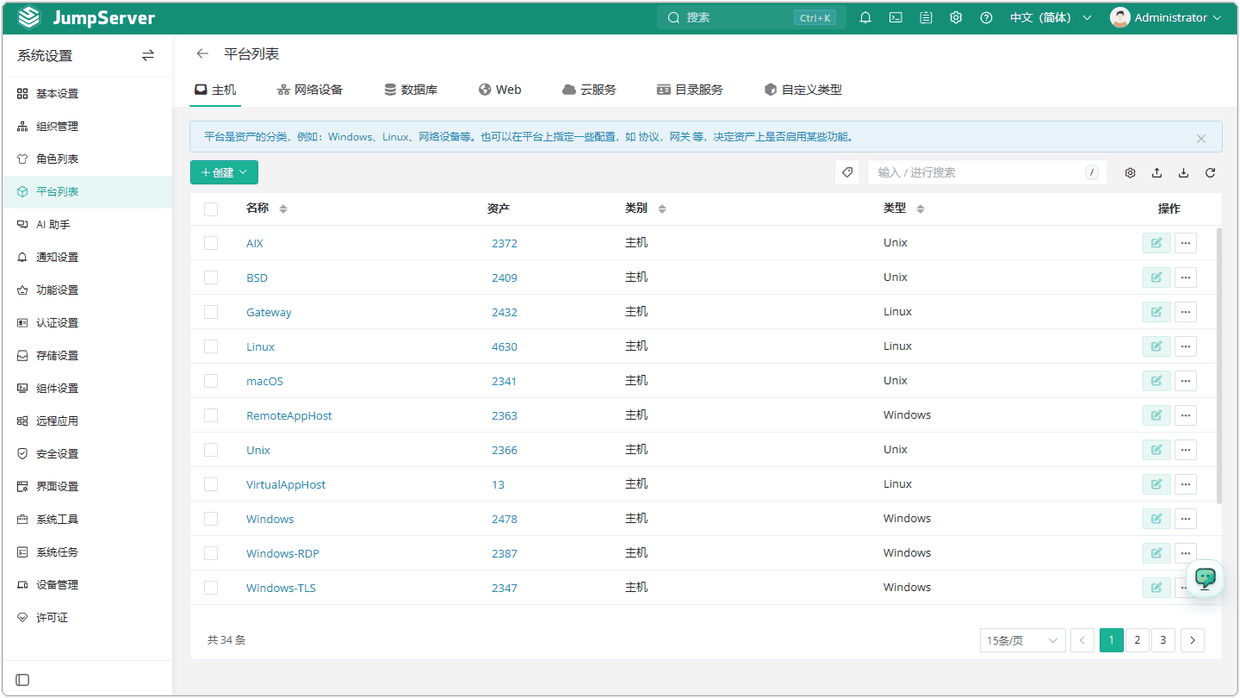The width and height of the screenshot is (1240, 698).
Task: Dismiss the blue platform info banner
Action: [x=1201, y=139]
